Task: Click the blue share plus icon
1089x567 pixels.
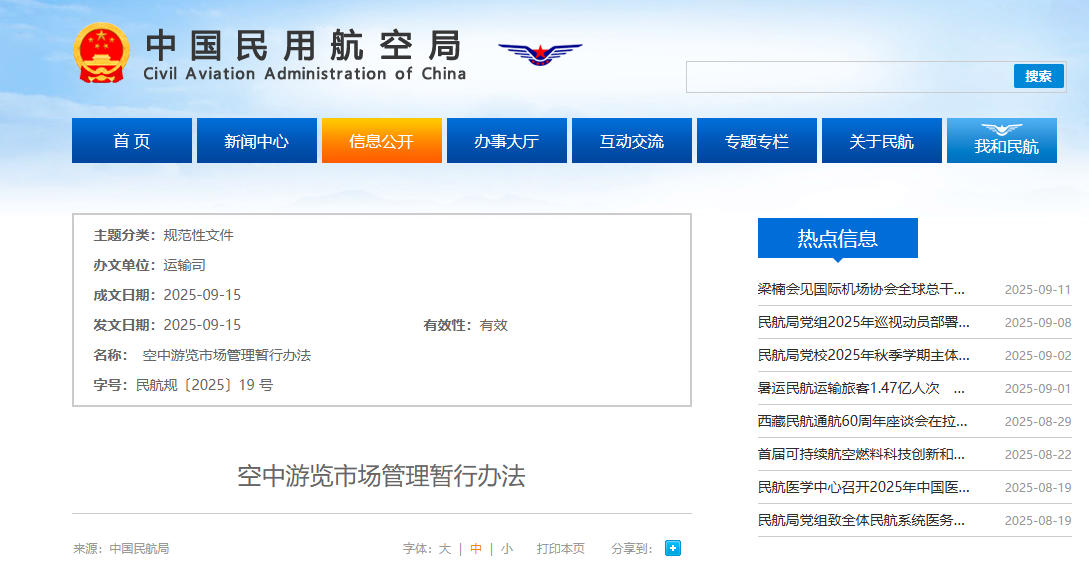Action: point(673,548)
